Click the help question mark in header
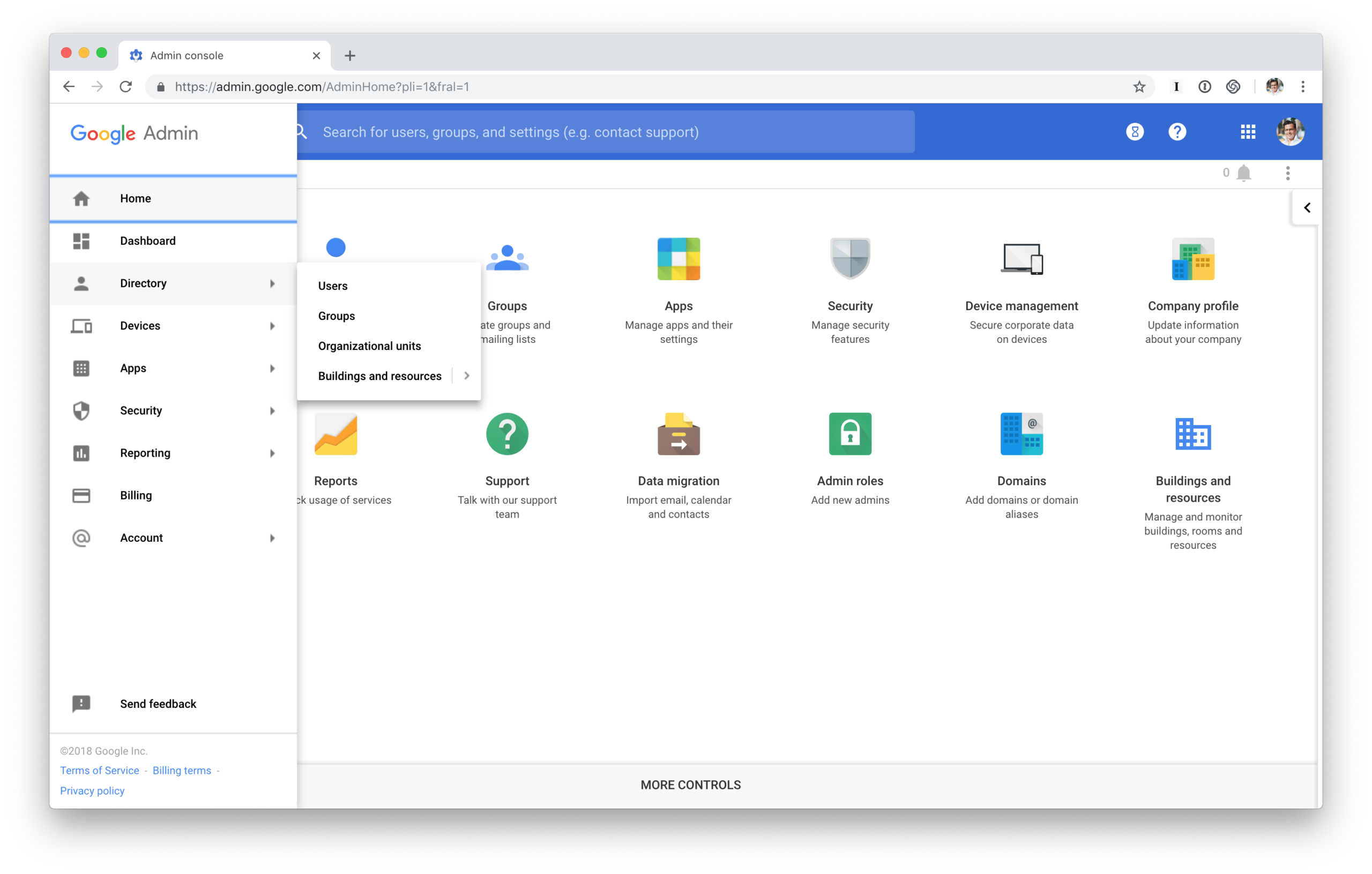The image size is (1372, 874). pyautogui.click(x=1177, y=132)
